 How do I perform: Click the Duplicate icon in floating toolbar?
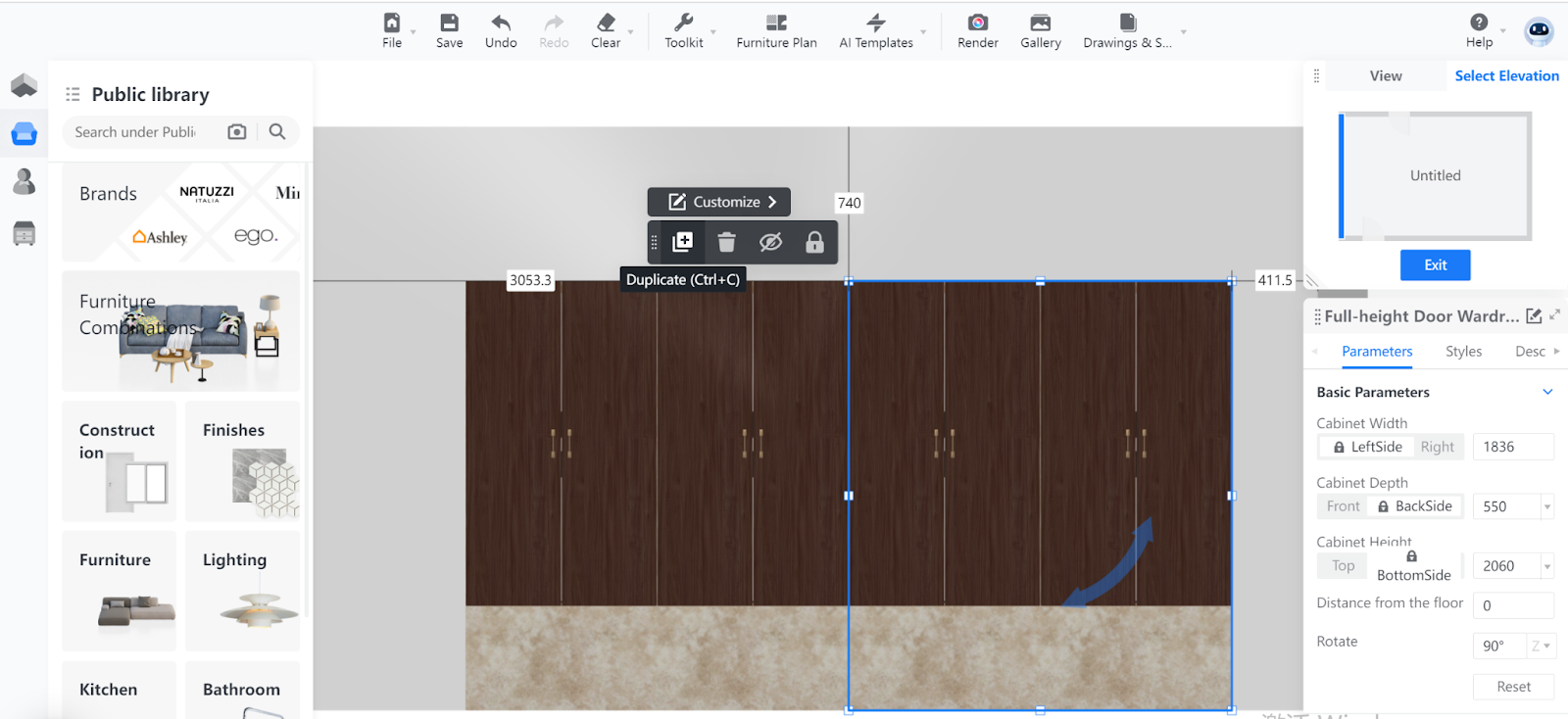(683, 242)
